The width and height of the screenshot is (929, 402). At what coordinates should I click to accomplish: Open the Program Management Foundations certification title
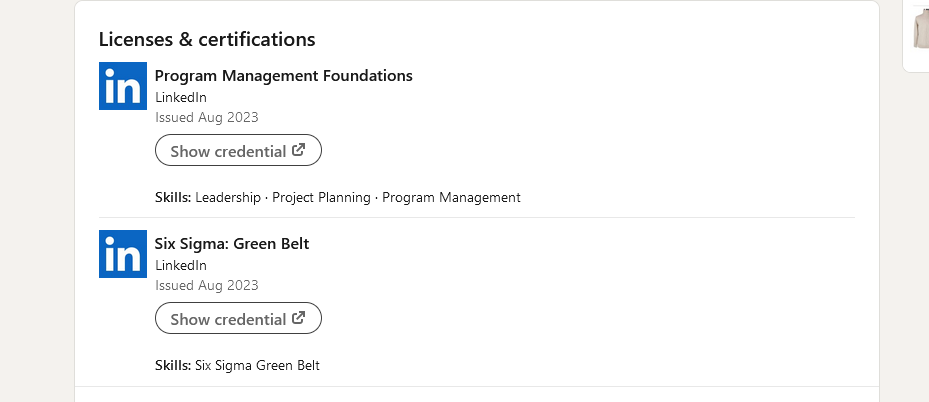pos(284,76)
